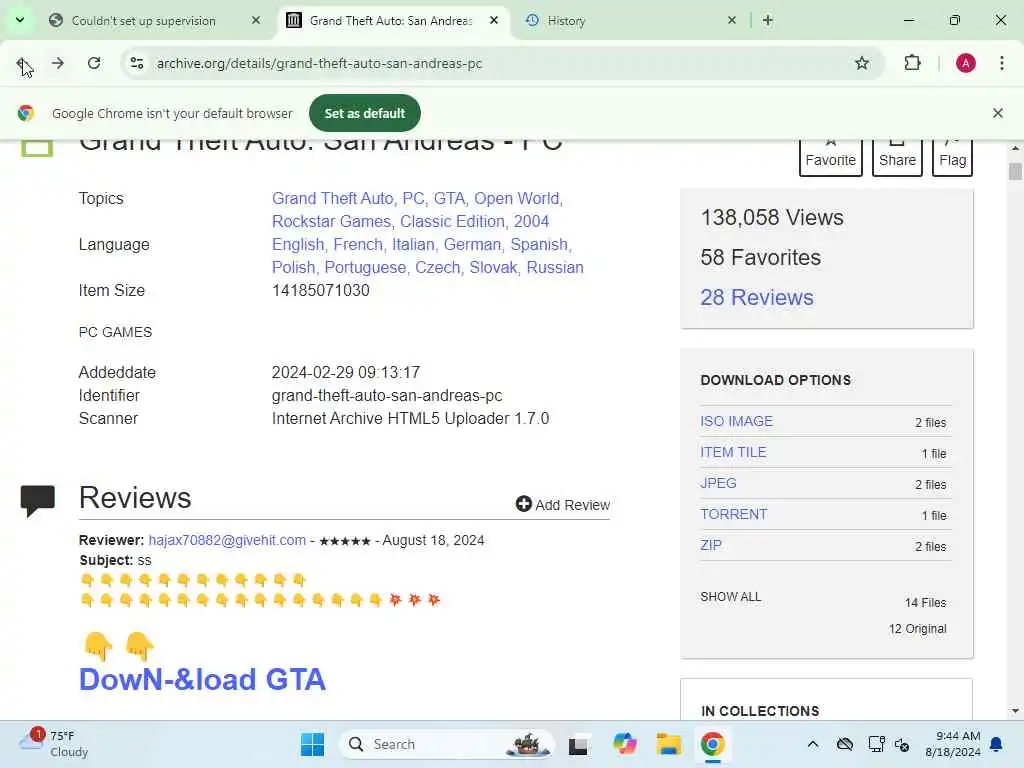Open the weather widget showing 75°F

(x=54, y=744)
